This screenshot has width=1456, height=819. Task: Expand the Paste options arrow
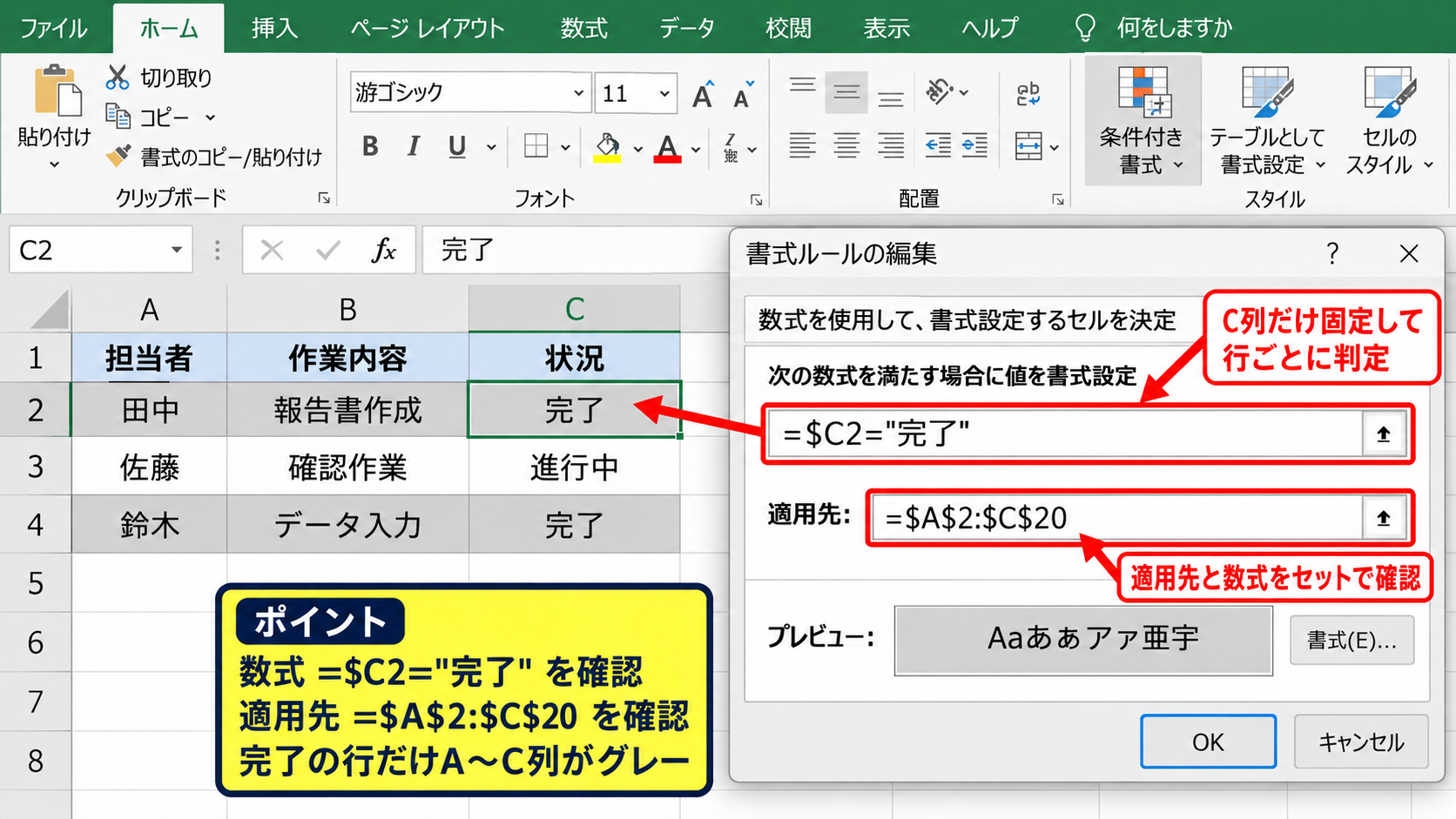tap(54, 164)
